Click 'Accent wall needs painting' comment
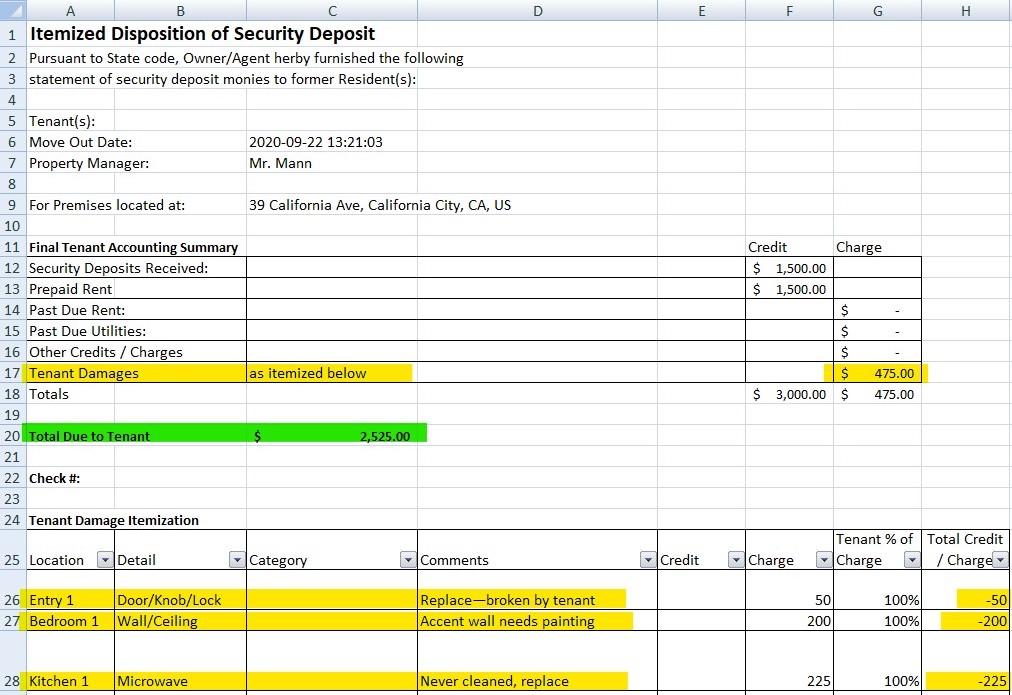 point(507,621)
